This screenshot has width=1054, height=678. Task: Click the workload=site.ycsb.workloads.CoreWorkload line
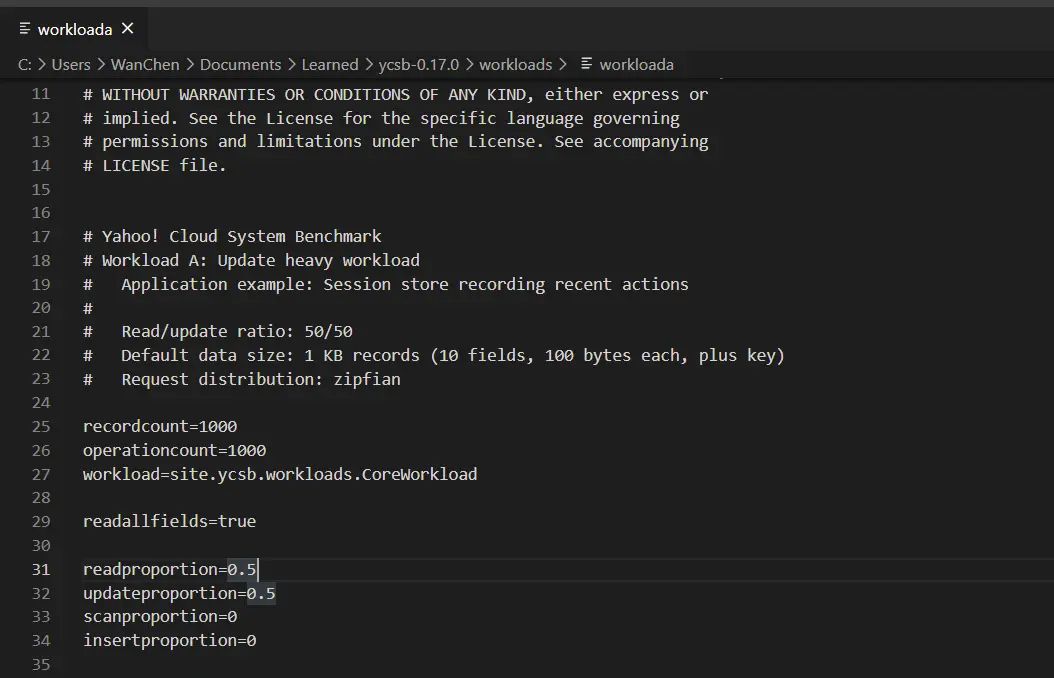(x=280, y=474)
